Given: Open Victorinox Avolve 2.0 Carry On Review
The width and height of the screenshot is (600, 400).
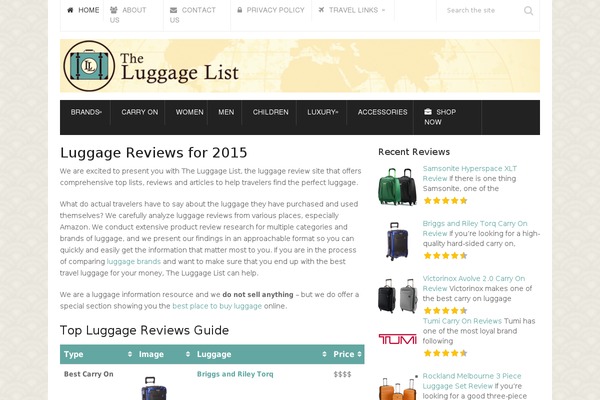Looking at the screenshot, I should coord(474,283).
